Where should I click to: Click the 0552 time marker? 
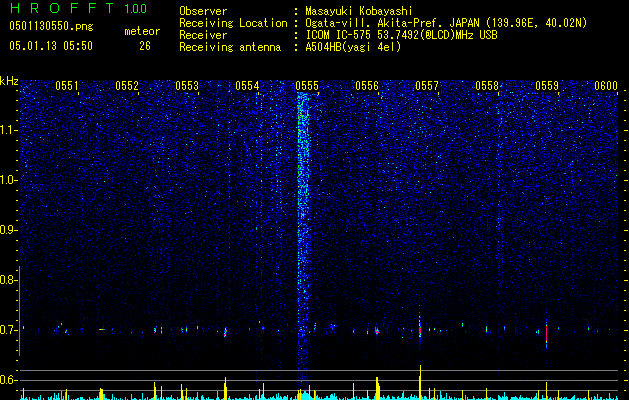pyautogui.click(x=127, y=86)
